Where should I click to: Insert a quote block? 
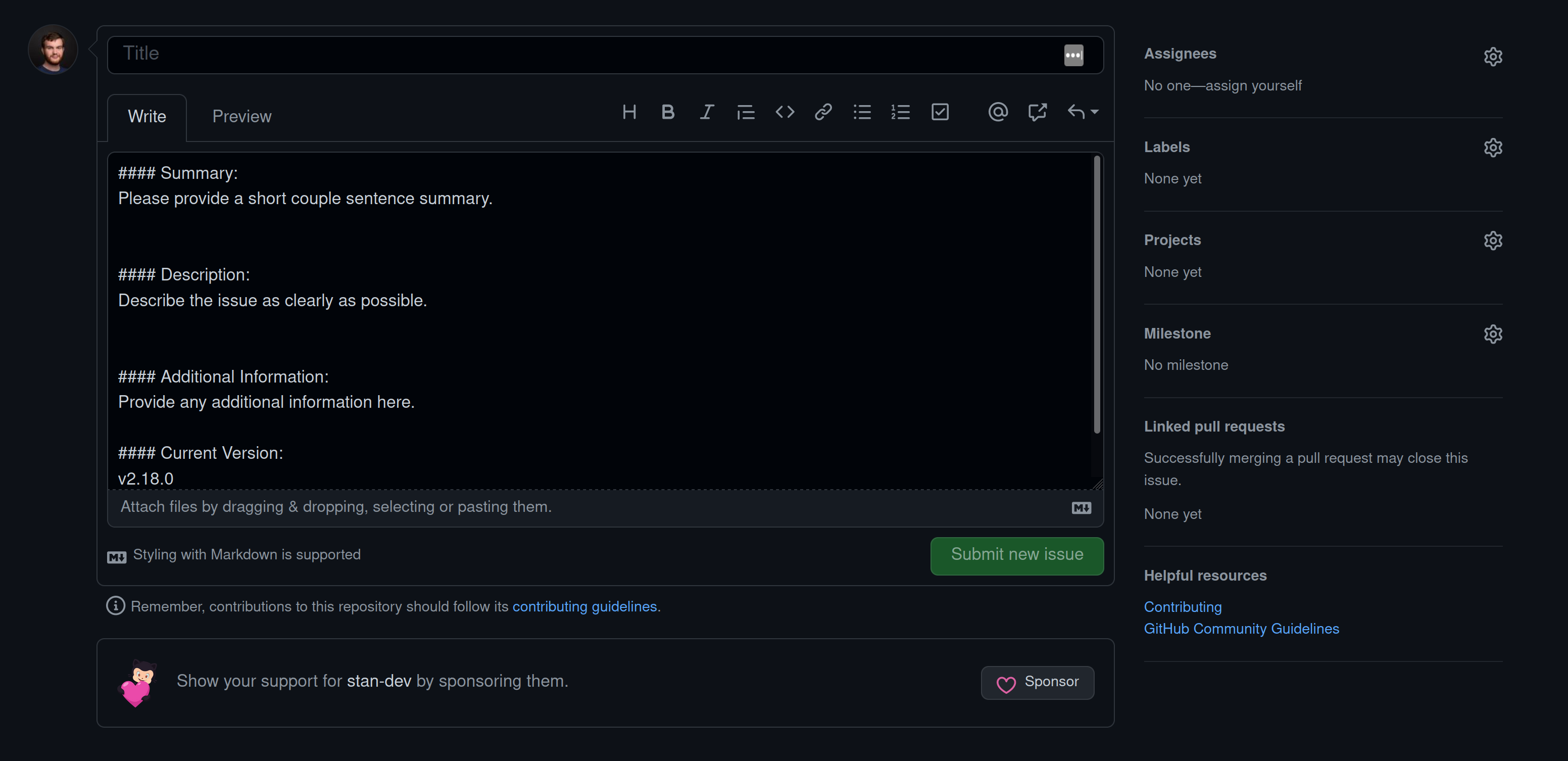tap(746, 112)
